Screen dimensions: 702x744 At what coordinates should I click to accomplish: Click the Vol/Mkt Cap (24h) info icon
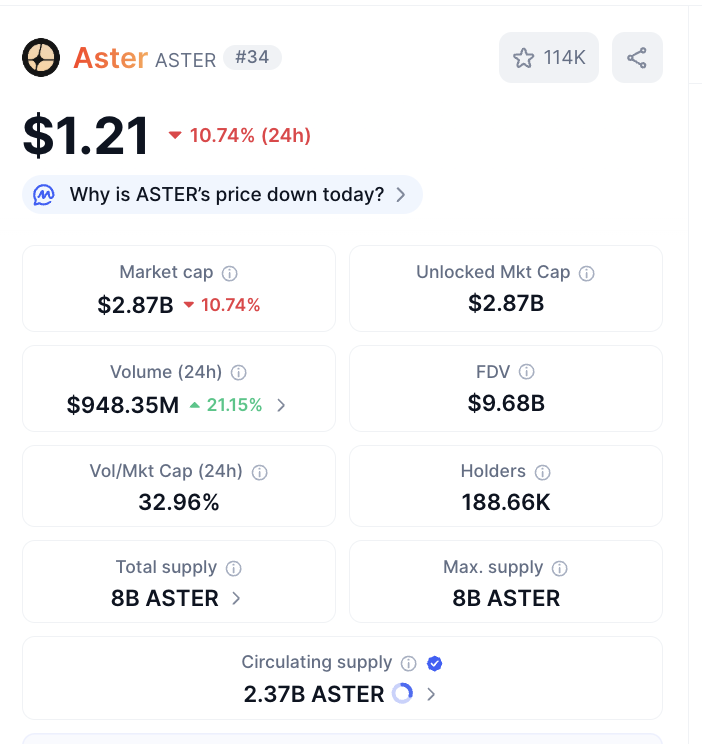click(x=260, y=472)
